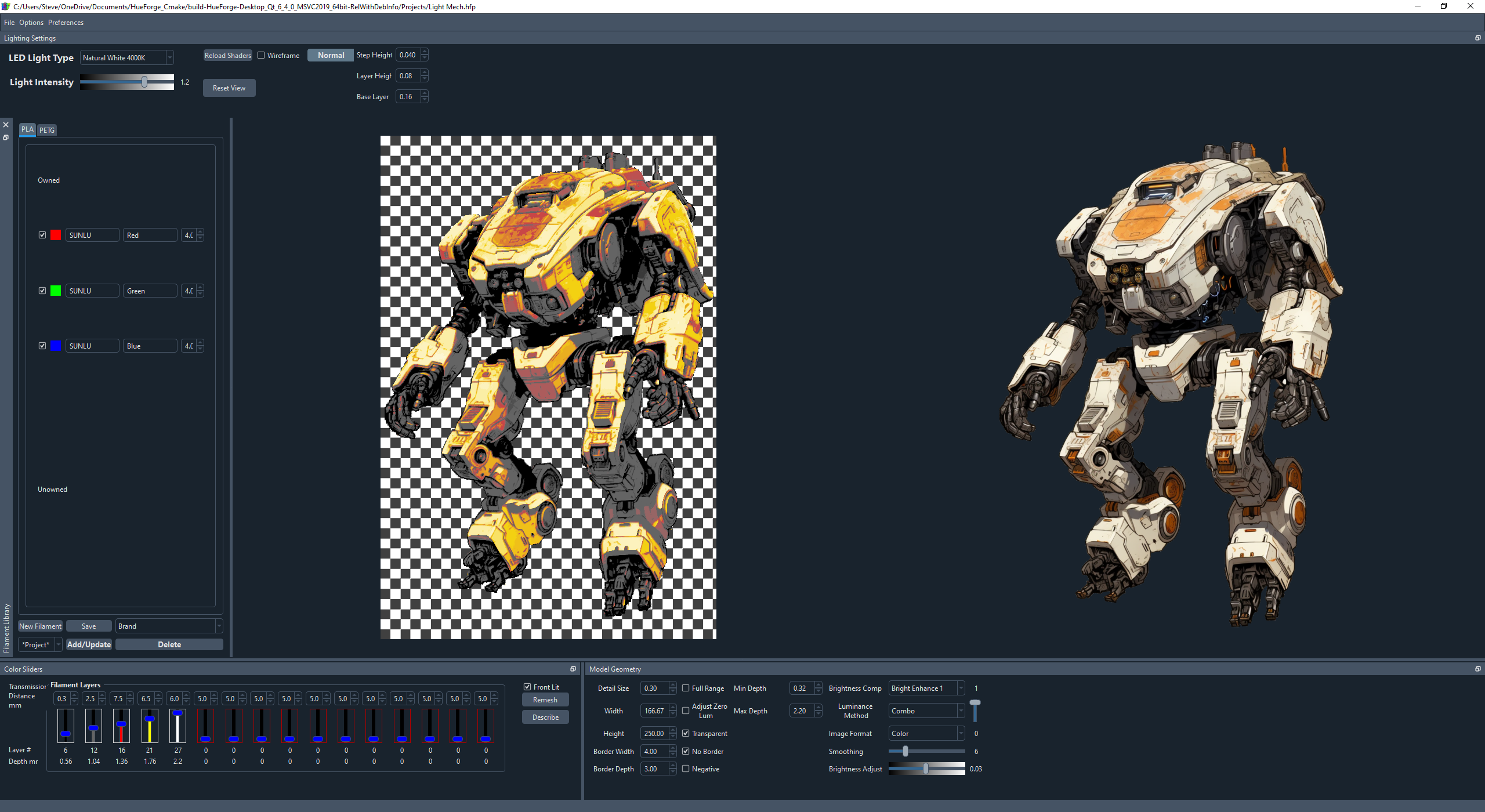Viewport: 1485px width, 812px height.
Task: Click the undock icon below the Filament panel X
Action: coord(6,138)
